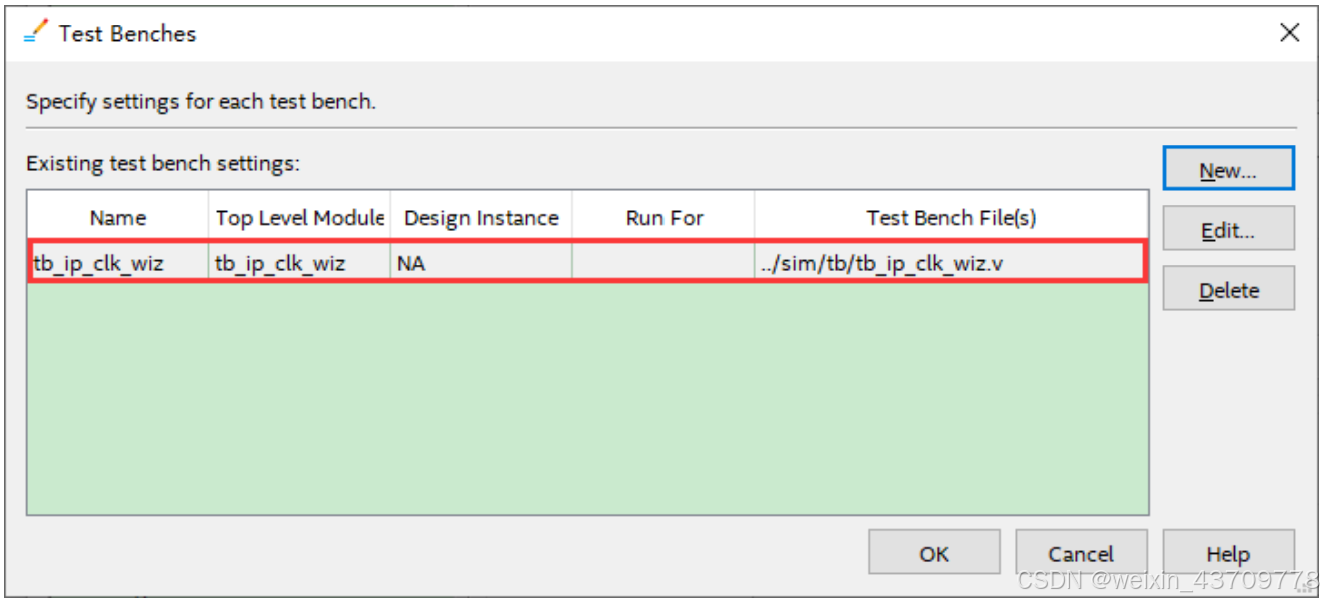The image size is (1324, 602).
Task: Select tb_ip_clk_wiz in Top Level Module column
Action: pyautogui.click(x=299, y=264)
